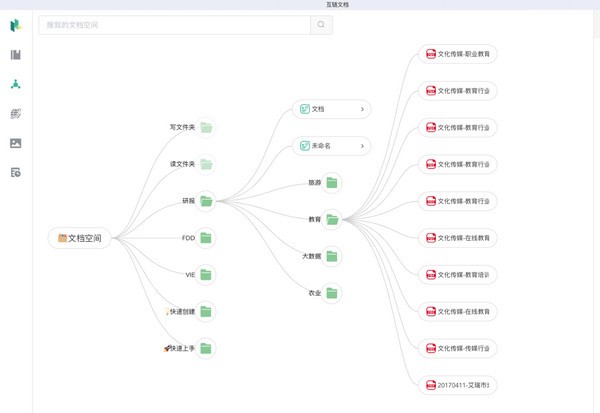Expand the 未命名 node chevron
The image size is (600, 413).
[x=362, y=146]
